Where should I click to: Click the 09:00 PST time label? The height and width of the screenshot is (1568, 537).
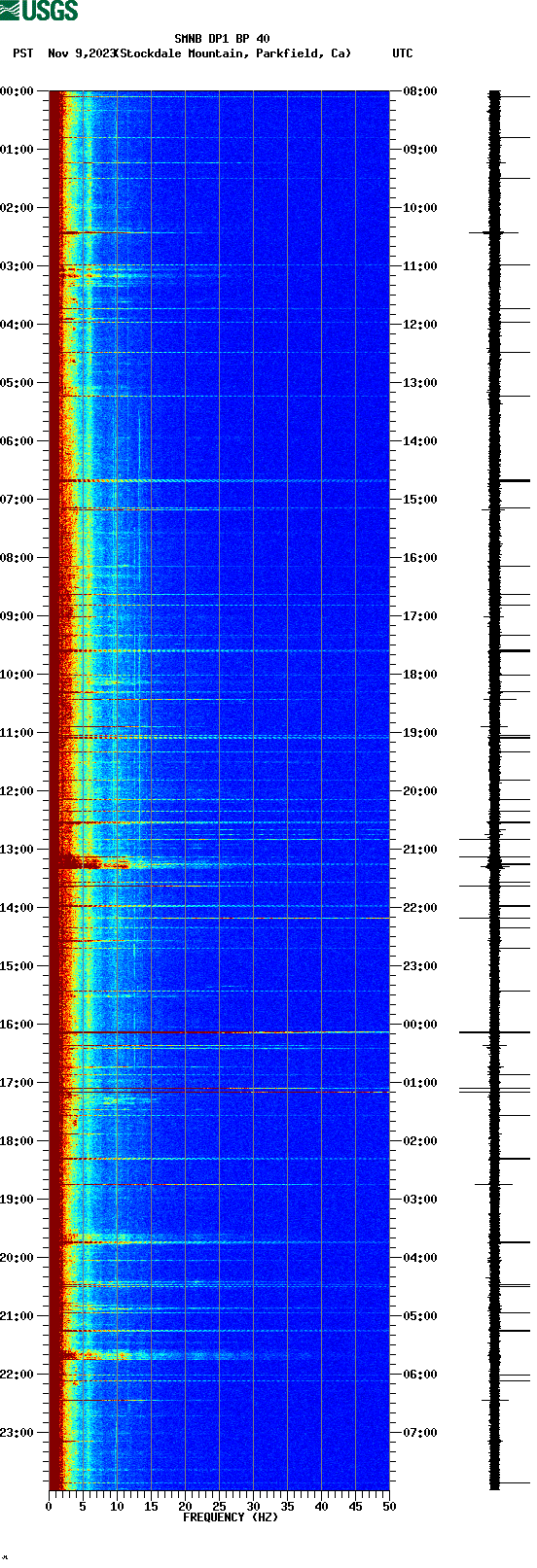tap(18, 616)
